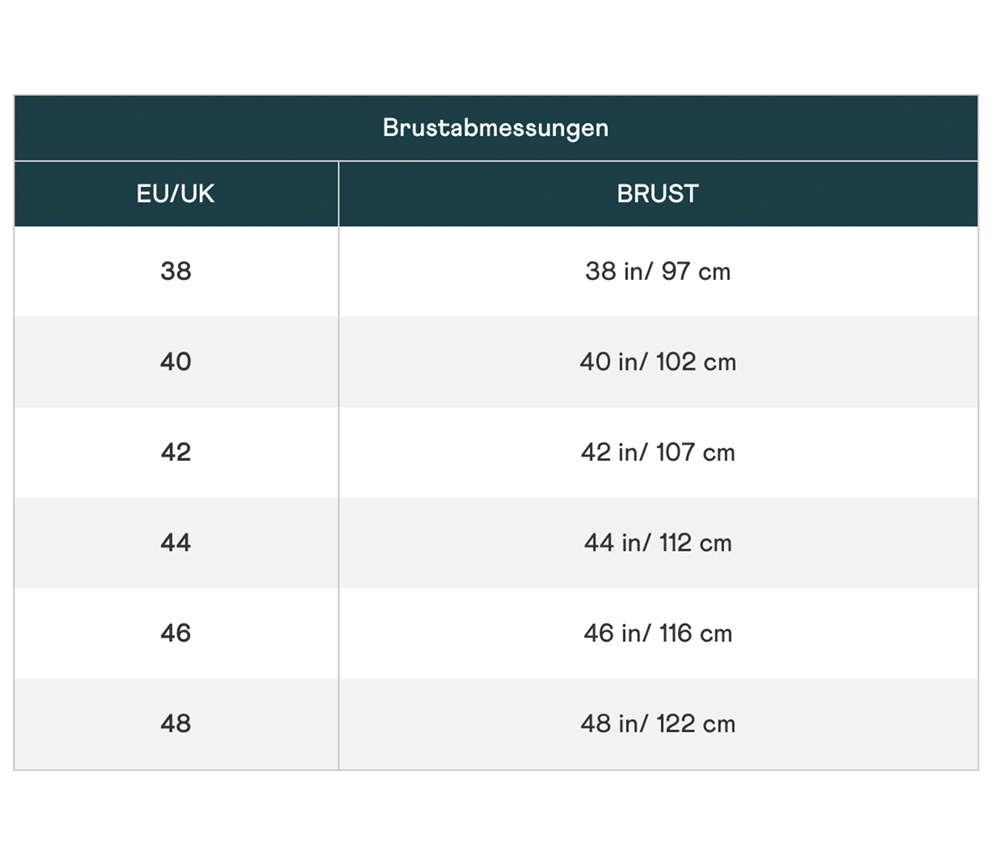Choose the '44 in/ 112 cm' measurement
Viewport: 1000px width, 866px height.
[657, 543]
